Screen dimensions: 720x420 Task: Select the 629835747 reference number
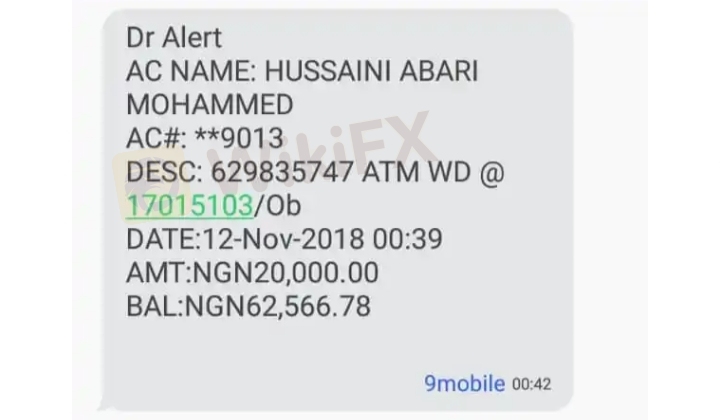pos(282,172)
